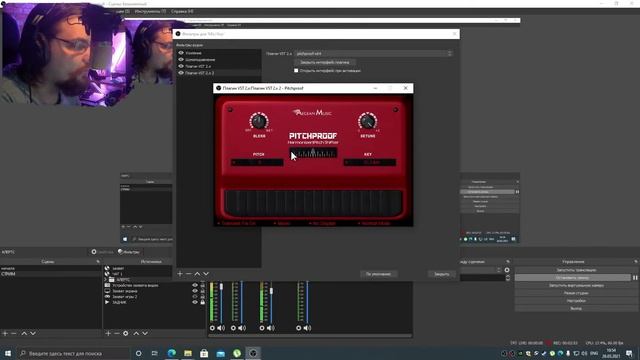Open source properties via gear in sources toolbar
640x360 pixels.
pyautogui.click(x=126, y=333)
